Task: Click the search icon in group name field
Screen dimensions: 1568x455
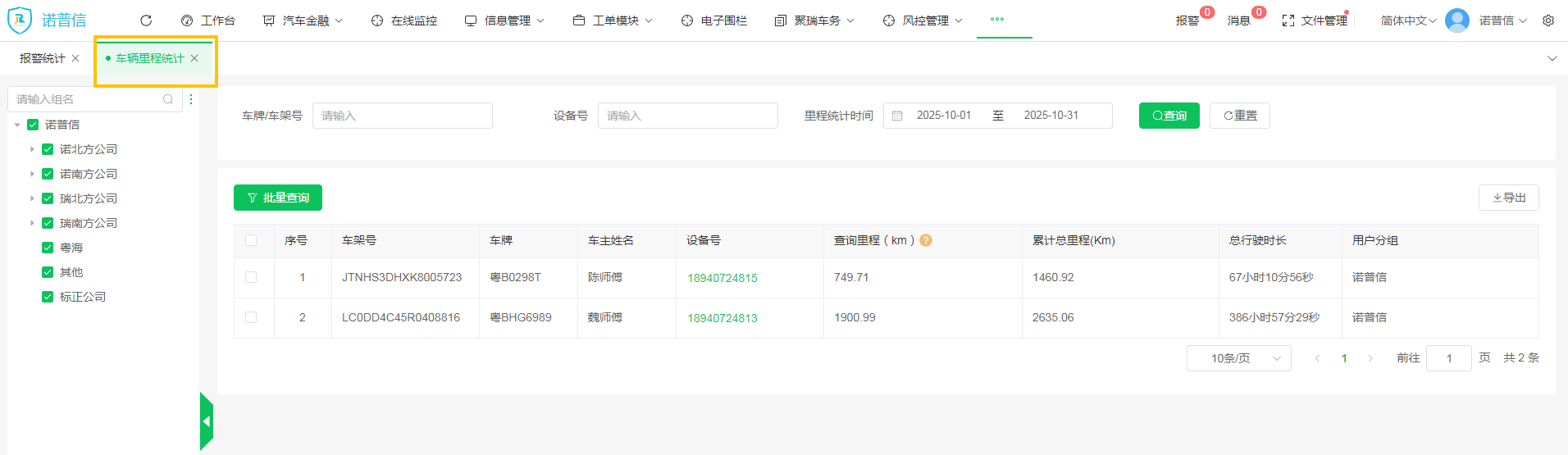Action: coord(168,99)
